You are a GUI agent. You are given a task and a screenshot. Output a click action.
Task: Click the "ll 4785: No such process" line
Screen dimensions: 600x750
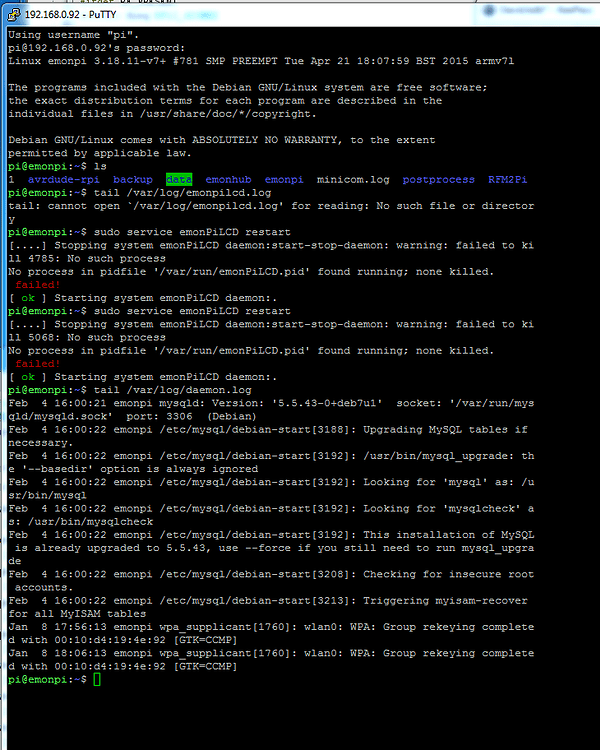click(87, 258)
